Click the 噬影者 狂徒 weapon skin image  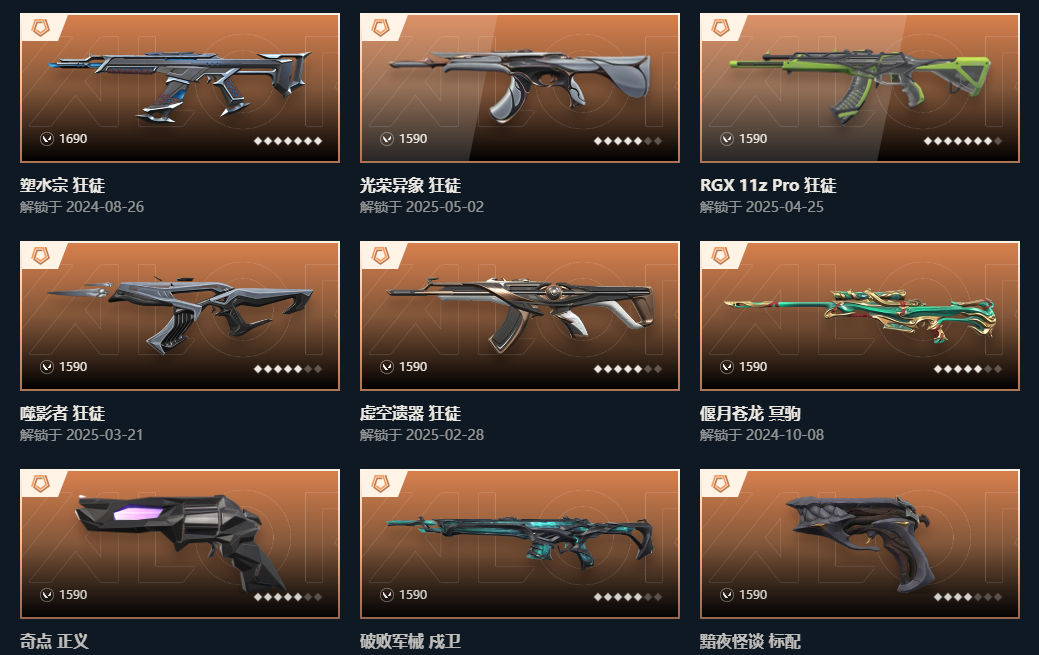pyautogui.click(x=180, y=316)
